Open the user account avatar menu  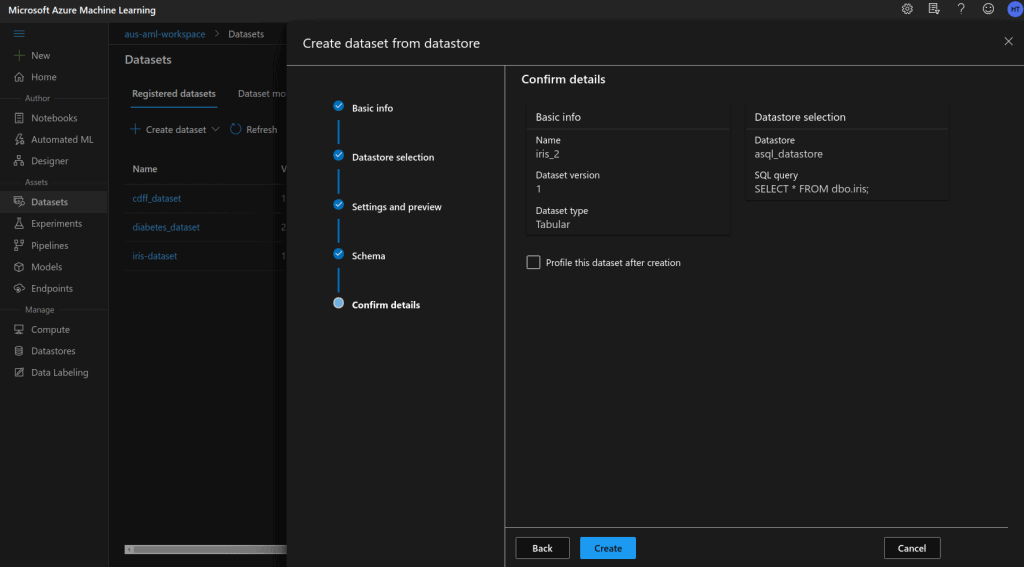(x=1013, y=9)
